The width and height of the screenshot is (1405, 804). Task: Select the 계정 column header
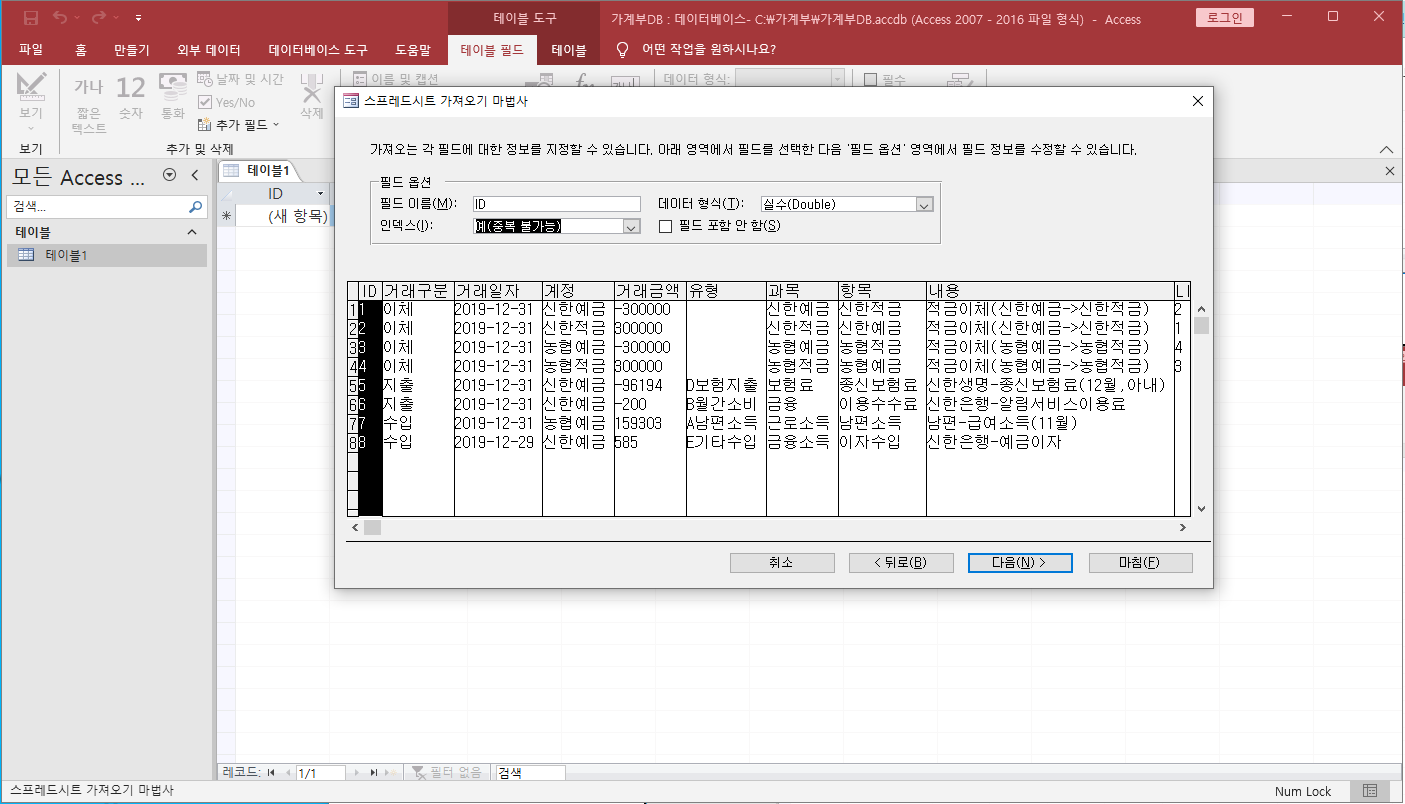(x=578, y=291)
